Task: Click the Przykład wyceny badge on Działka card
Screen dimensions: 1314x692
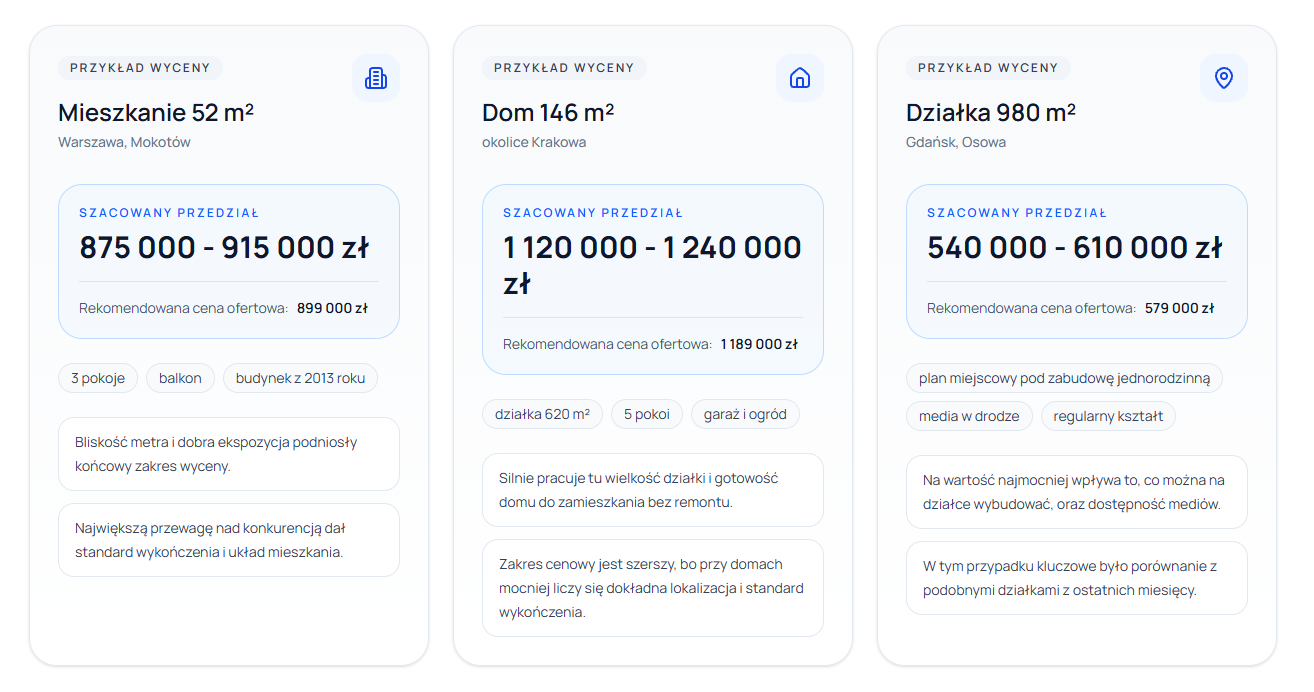Action: pos(988,68)
